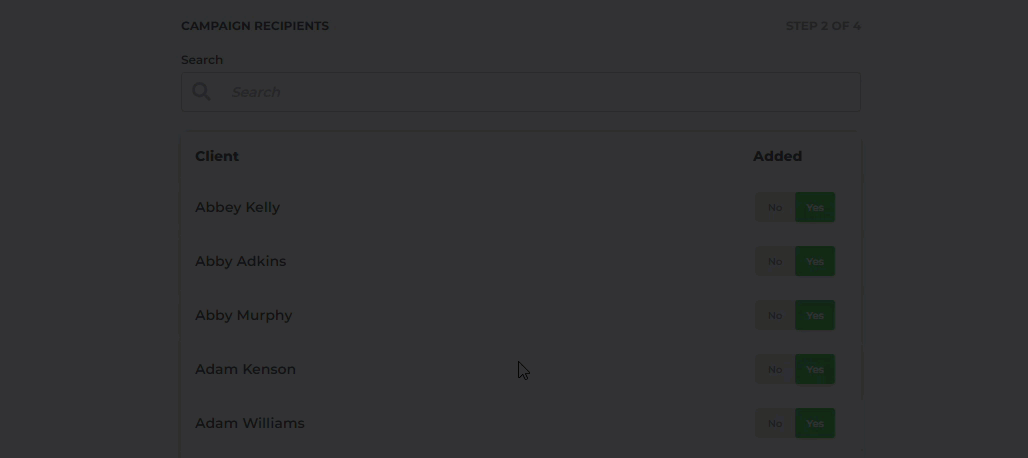Image resolution: width=1028 pixels, height=458 pixels.
Task: Focus the recipient Search input field
Action: pos(521,92)
